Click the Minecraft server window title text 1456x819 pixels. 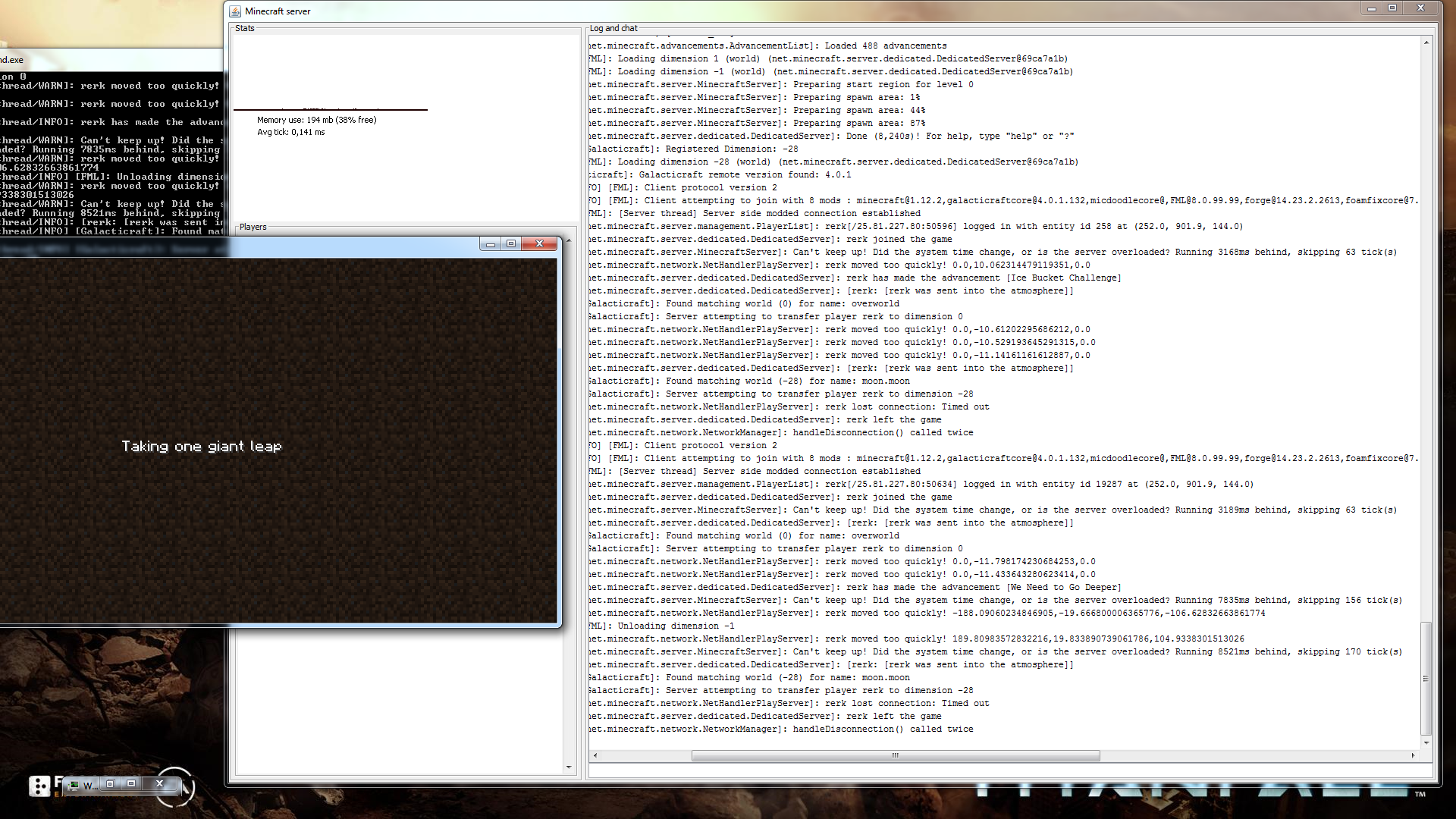(x=278, y=11)
